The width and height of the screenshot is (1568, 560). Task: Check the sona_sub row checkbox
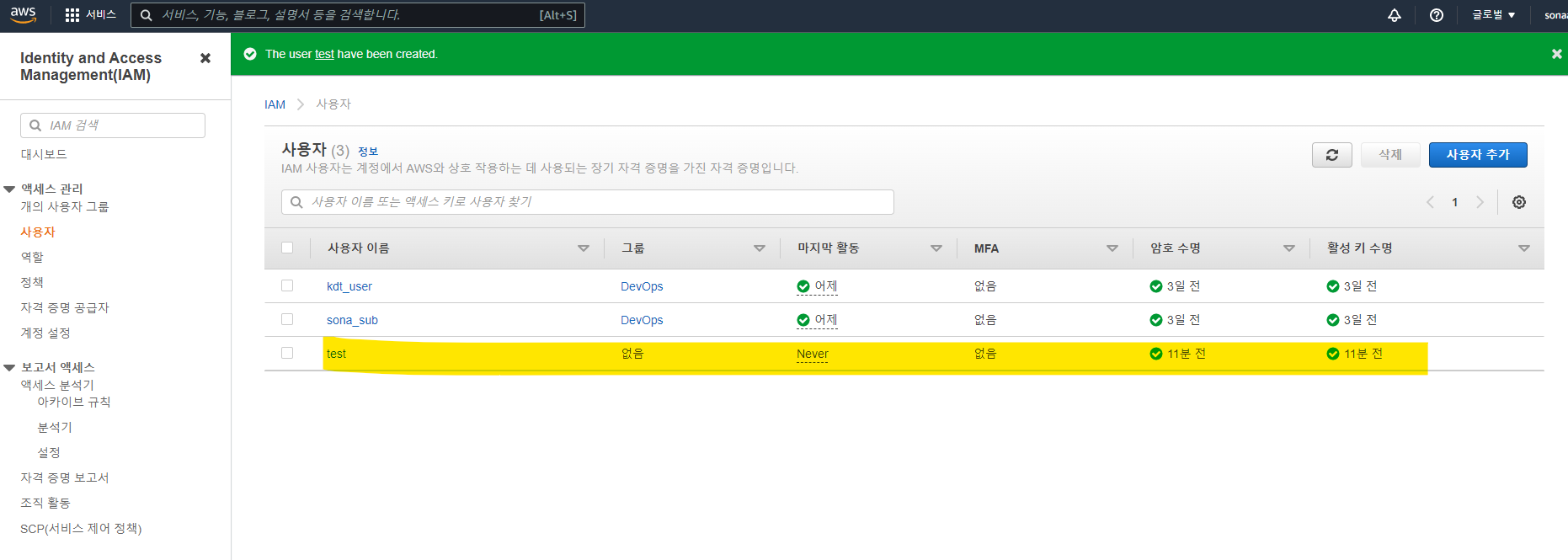point(287,319)
